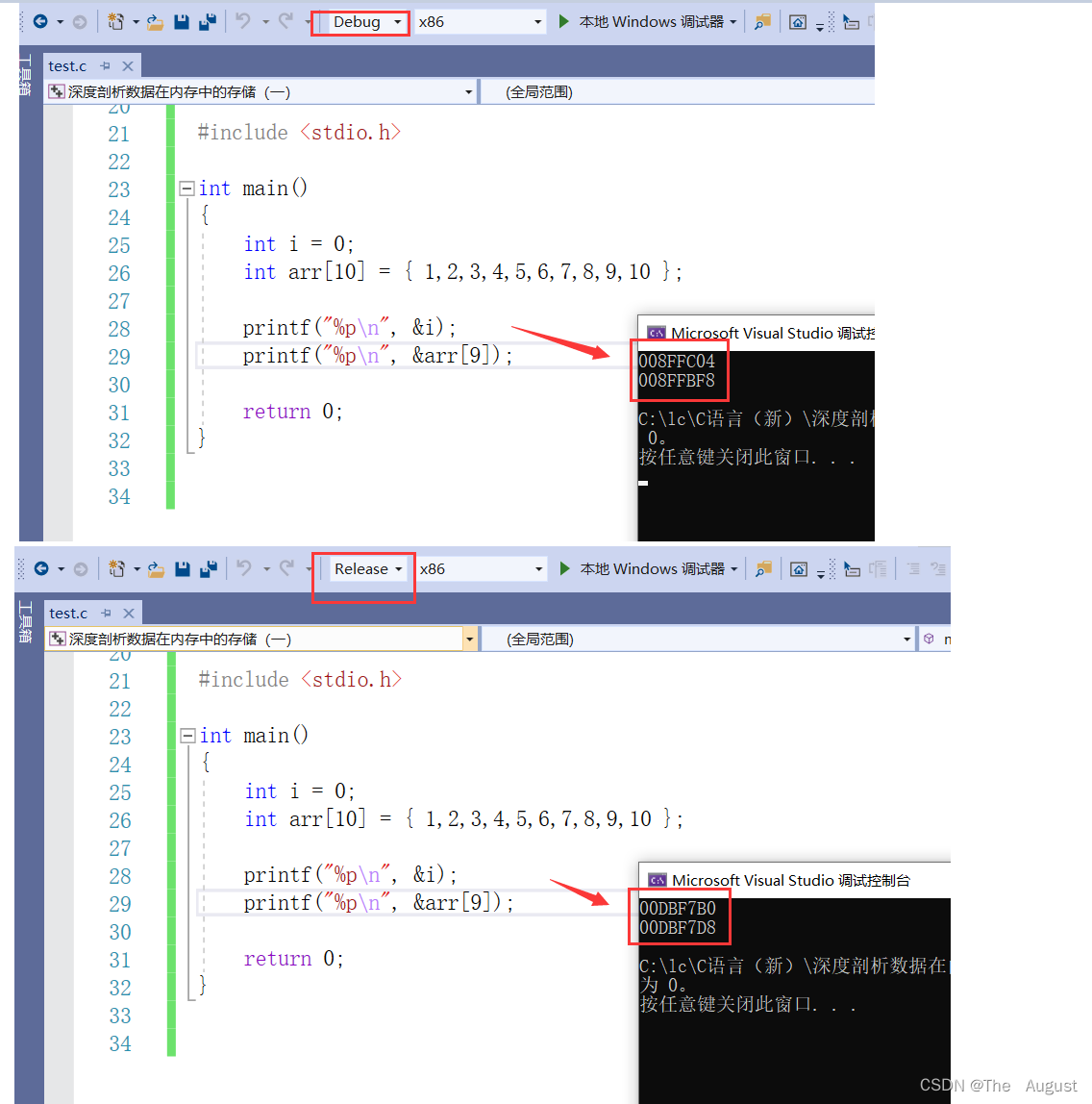The image size is (1092, 1104).
Task: Click save all icon in upper toolbar
Action: pos(208,22)
